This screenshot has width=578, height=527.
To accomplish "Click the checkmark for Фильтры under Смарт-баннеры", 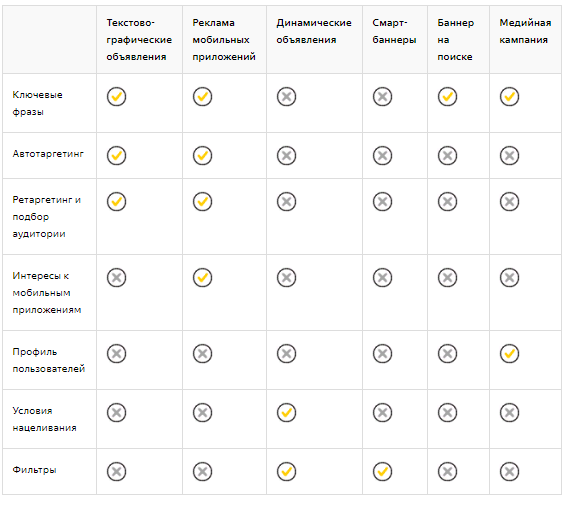I will (382, 471).
